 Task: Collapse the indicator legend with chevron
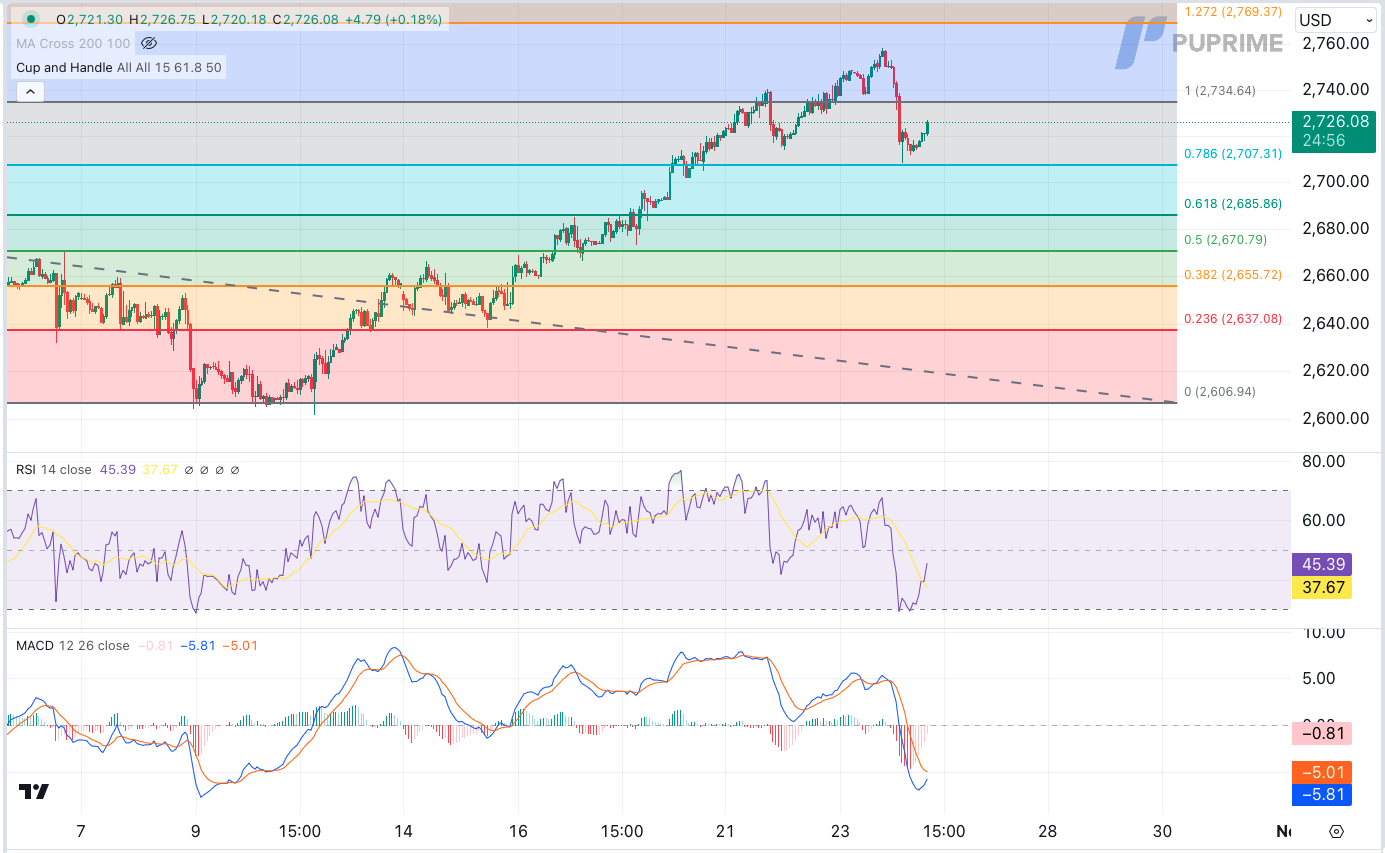(30, 92)
